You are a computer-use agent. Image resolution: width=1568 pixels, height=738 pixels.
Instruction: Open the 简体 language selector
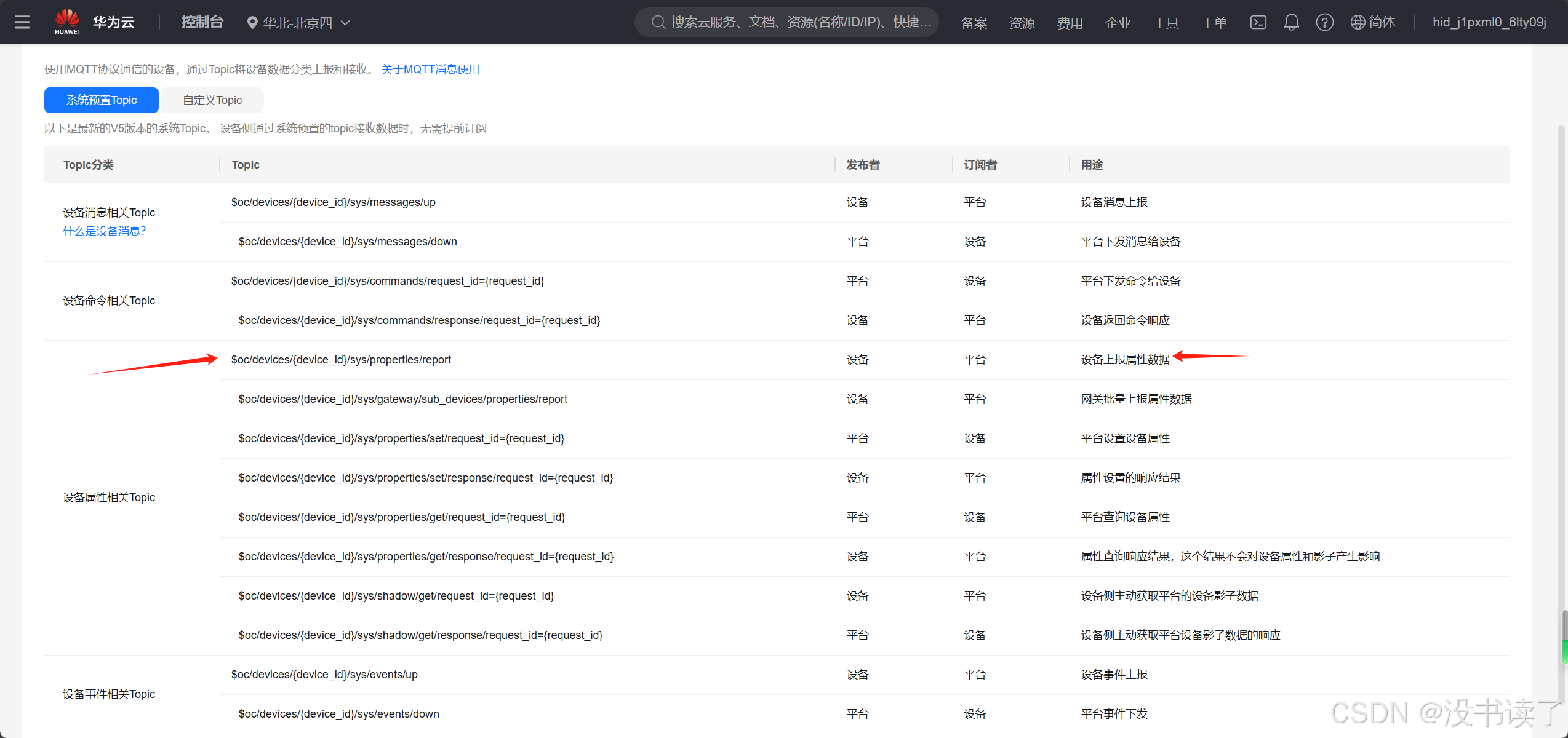coord(1382,23)
